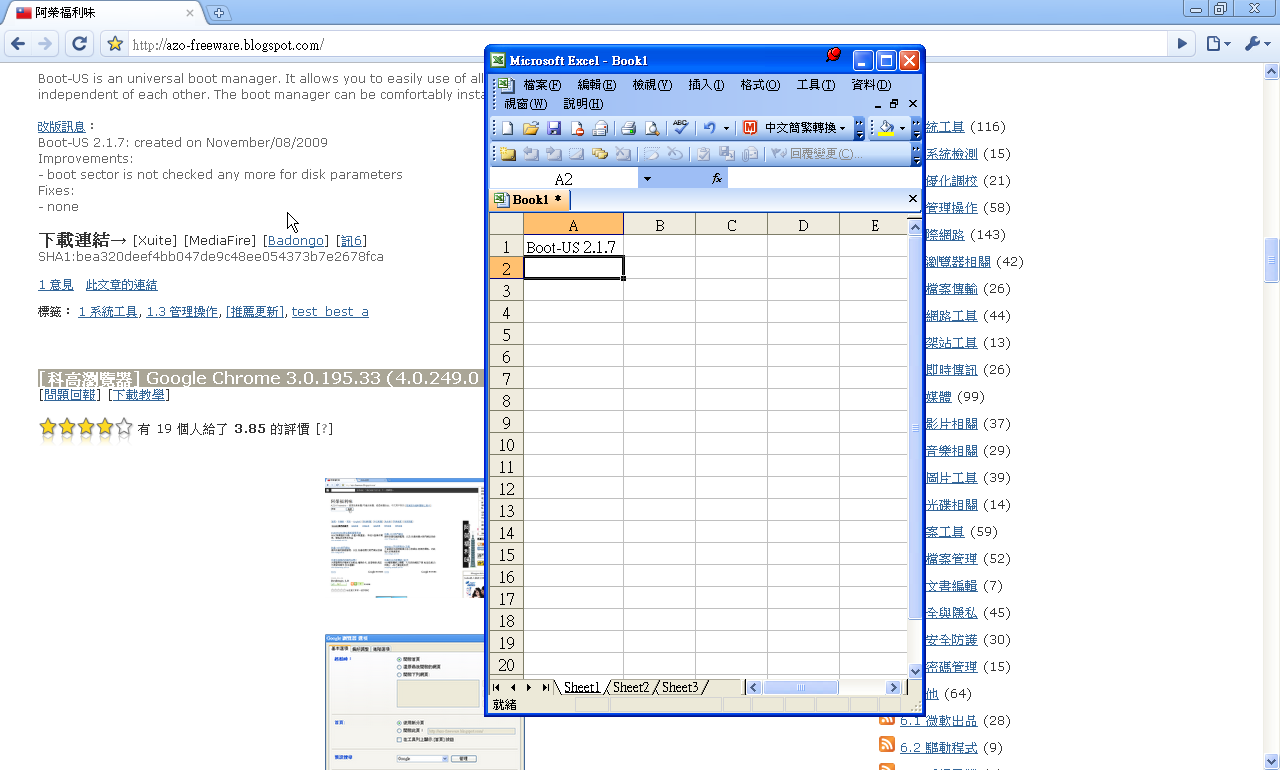
Task: Jump to the last sheet tab
Action: tap(545, 687)
